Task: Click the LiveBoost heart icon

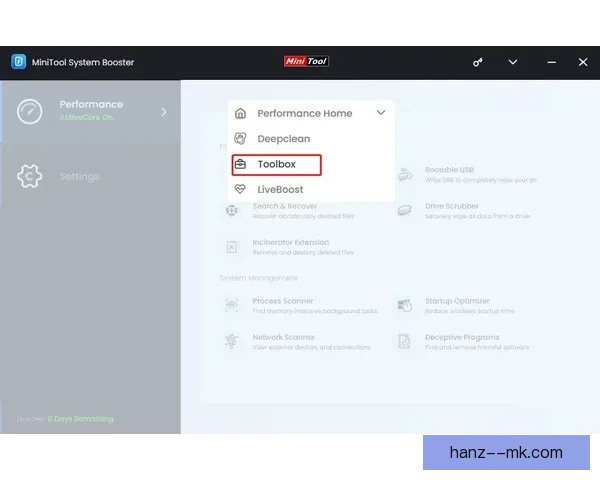Action: [240, 189]
